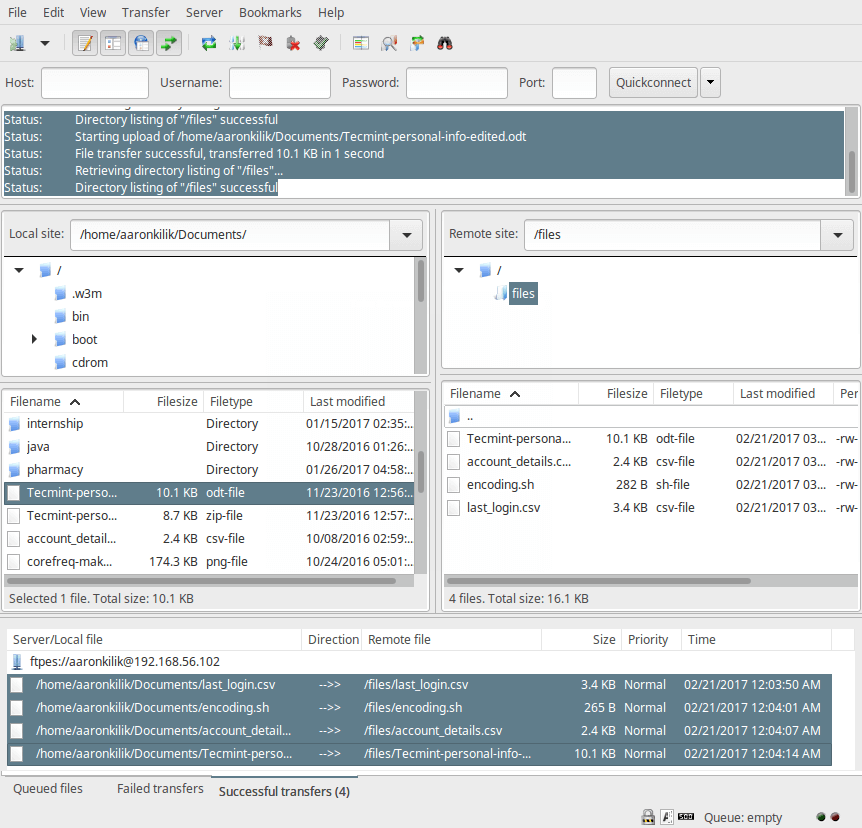The image size is (862, 828).
Task: Expand the boot folder in the local tree
Action: click(35, 339)
